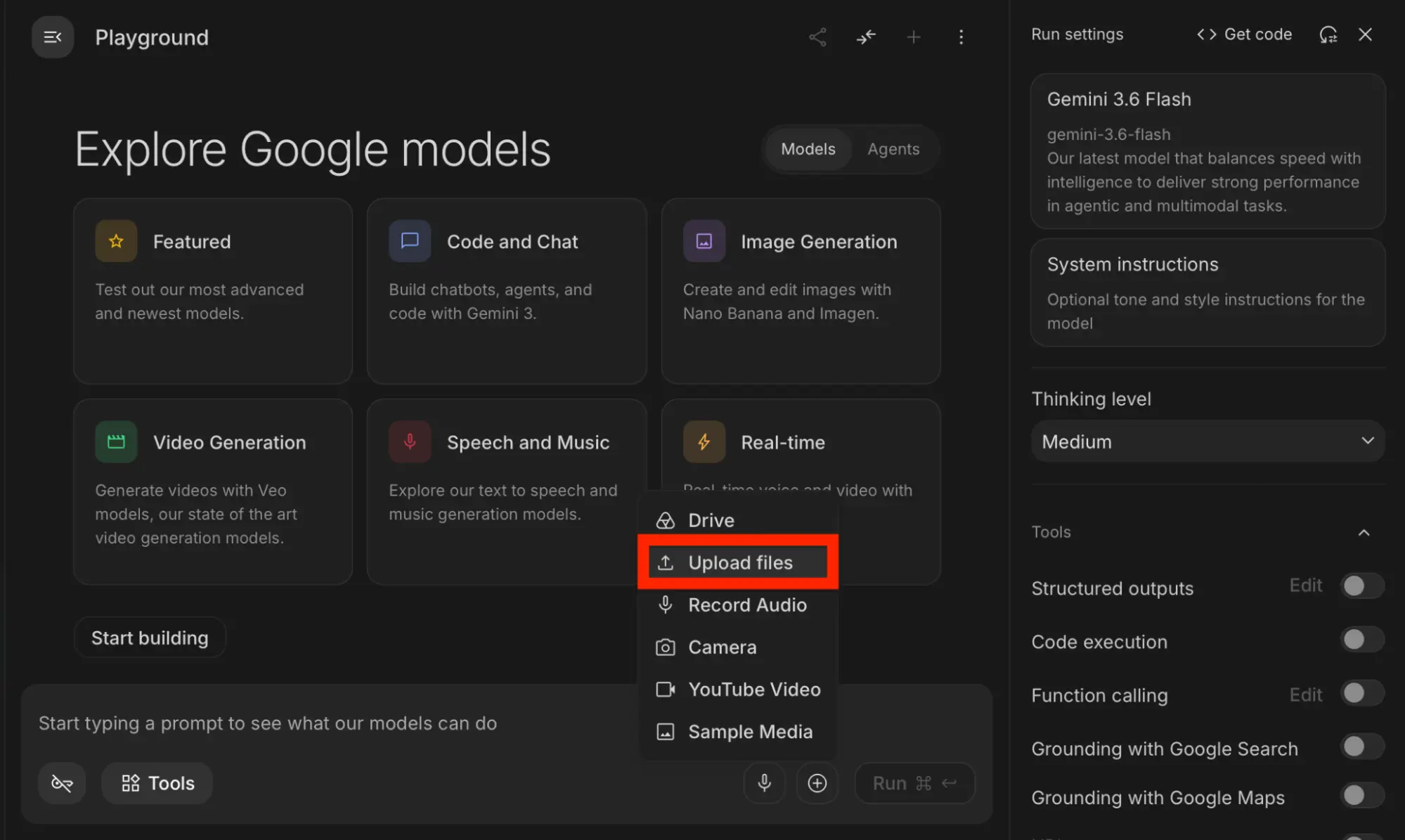
Task: Click the Start building button
Action: click(x=150, y=638)
